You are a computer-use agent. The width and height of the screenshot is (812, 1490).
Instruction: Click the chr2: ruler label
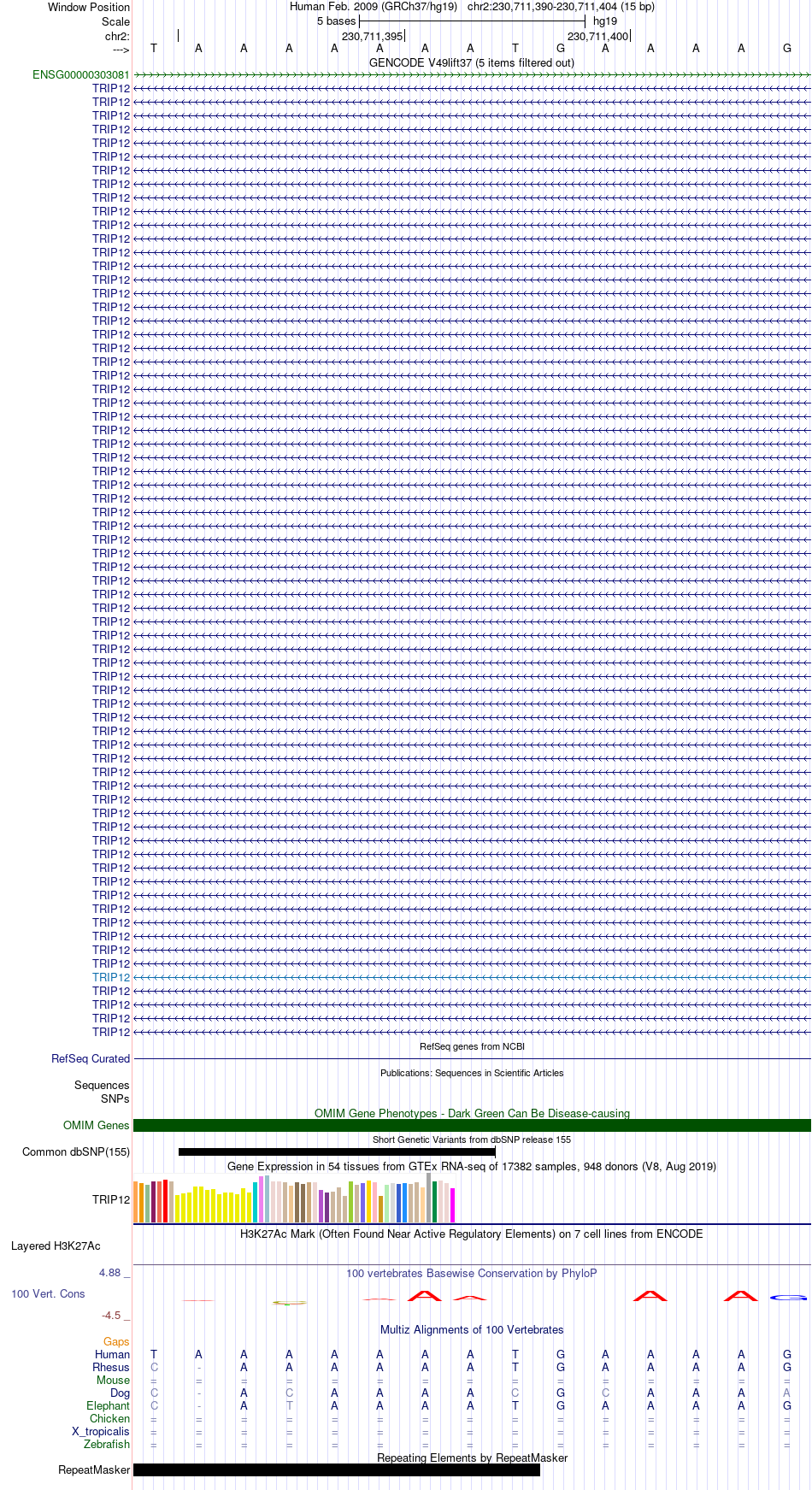(117, 36)
